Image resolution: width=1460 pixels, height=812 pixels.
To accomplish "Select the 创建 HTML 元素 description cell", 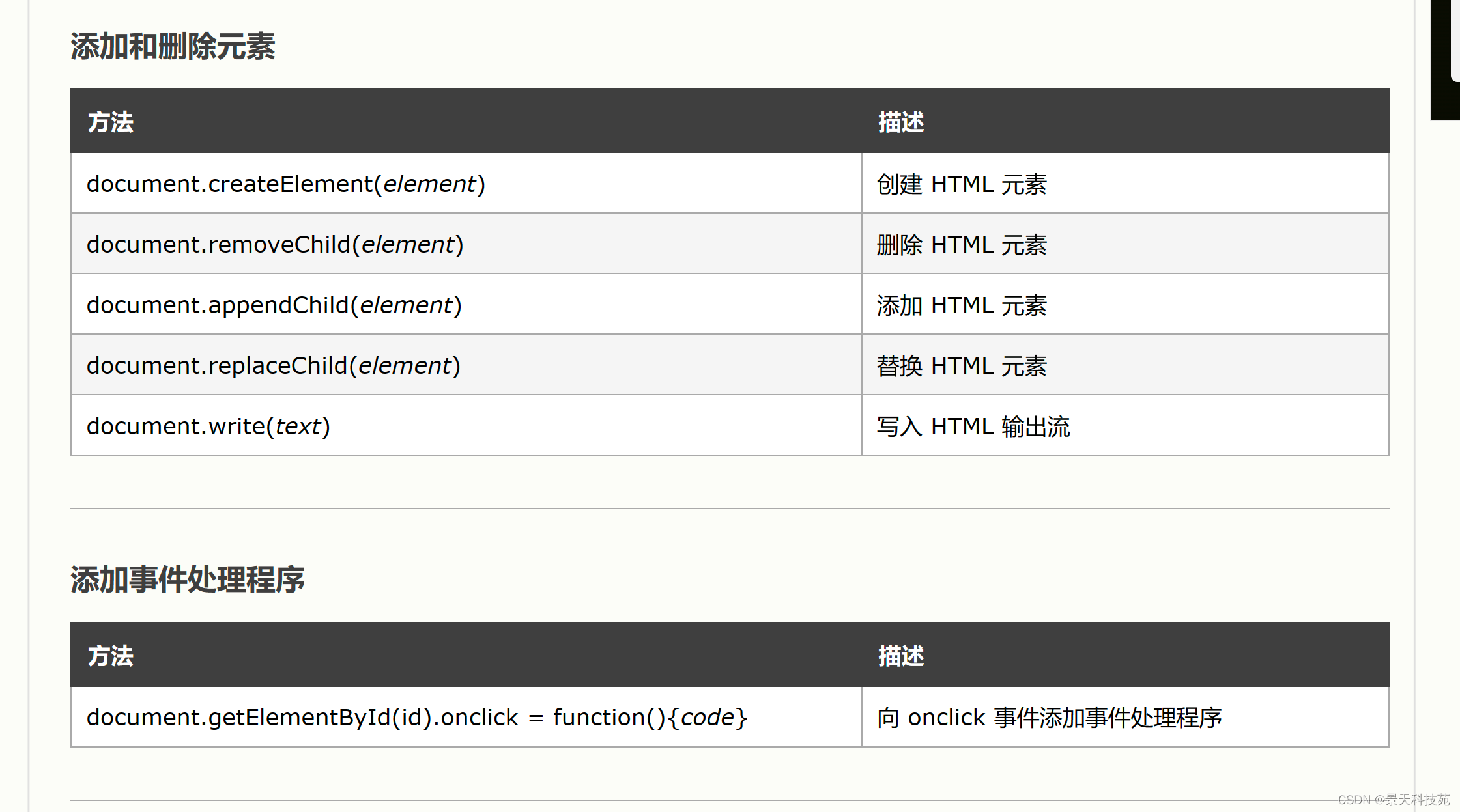I will tap(1125, 184).
